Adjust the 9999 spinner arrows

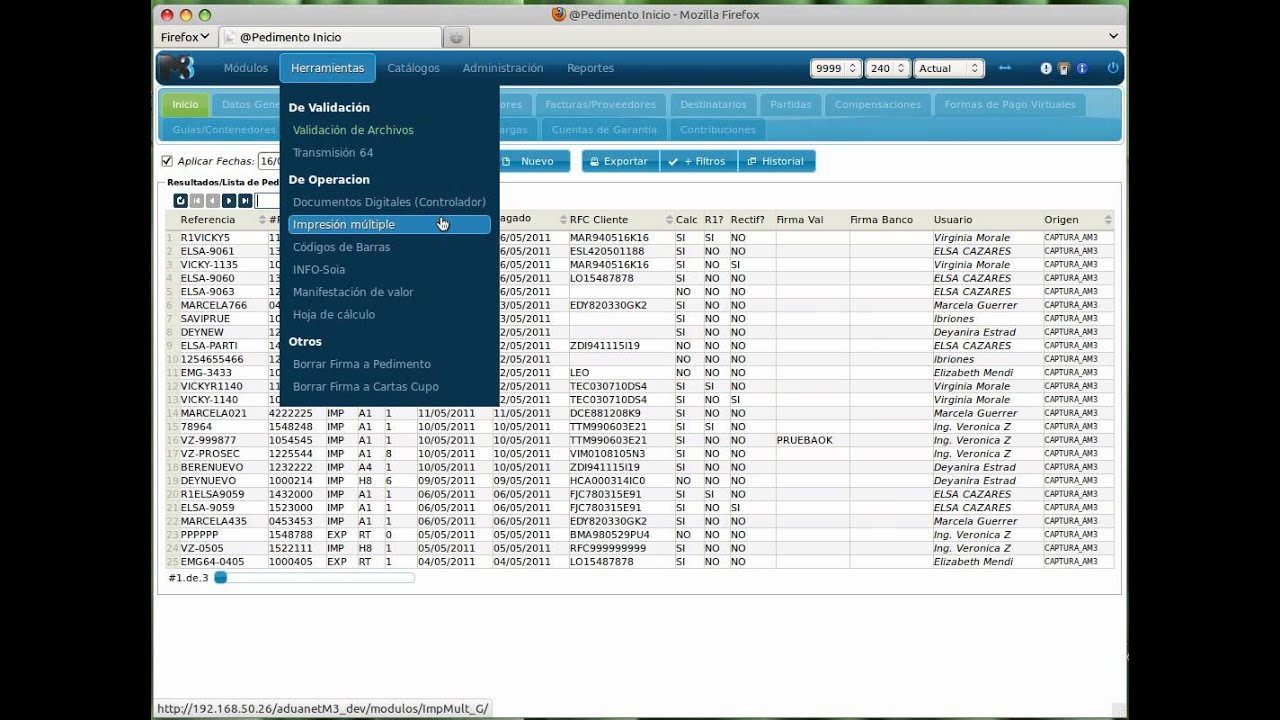click(x=853, y=68)
